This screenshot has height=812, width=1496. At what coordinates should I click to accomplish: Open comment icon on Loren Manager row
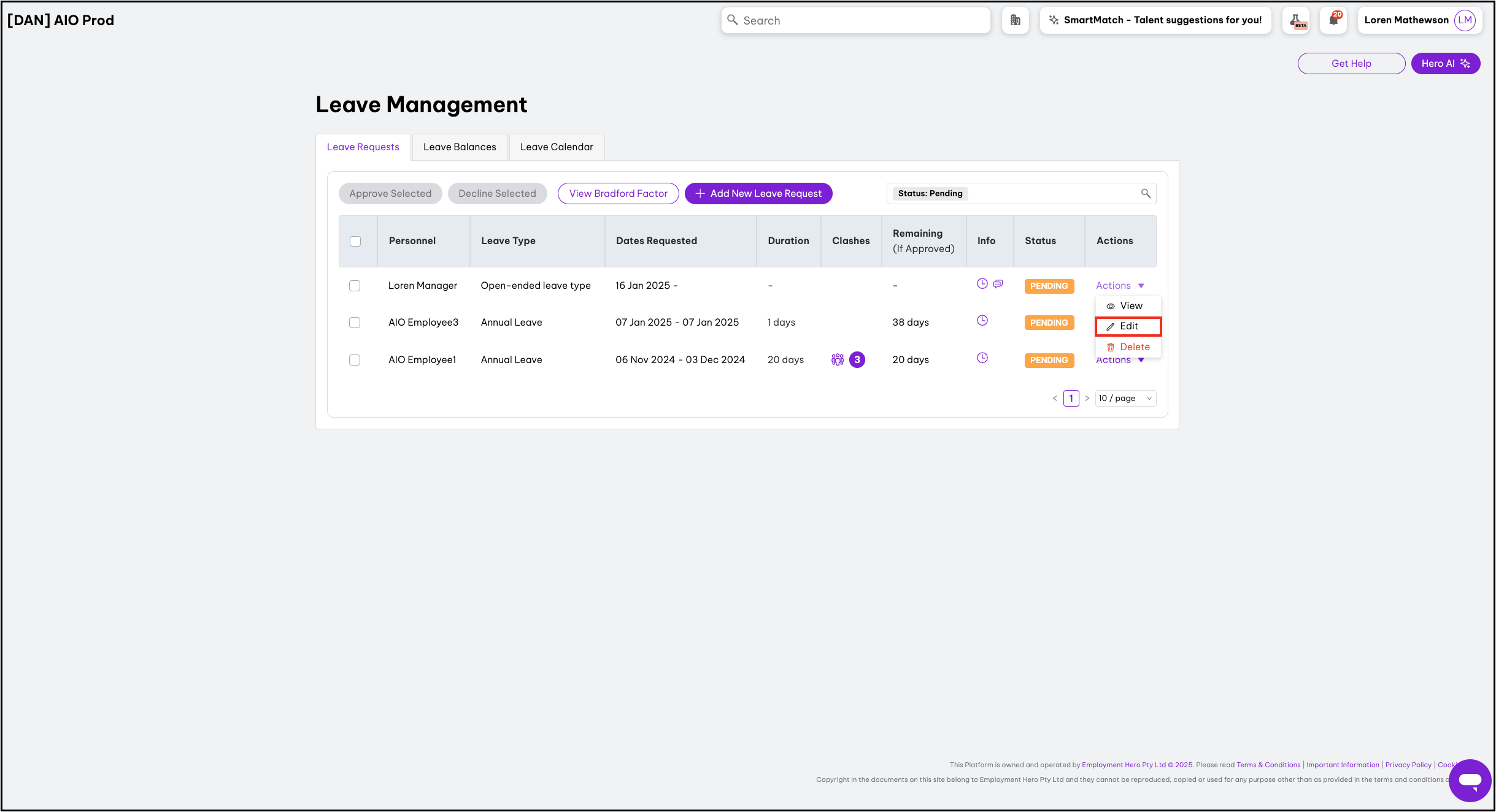pyautogui.click(x=998, y=283)
